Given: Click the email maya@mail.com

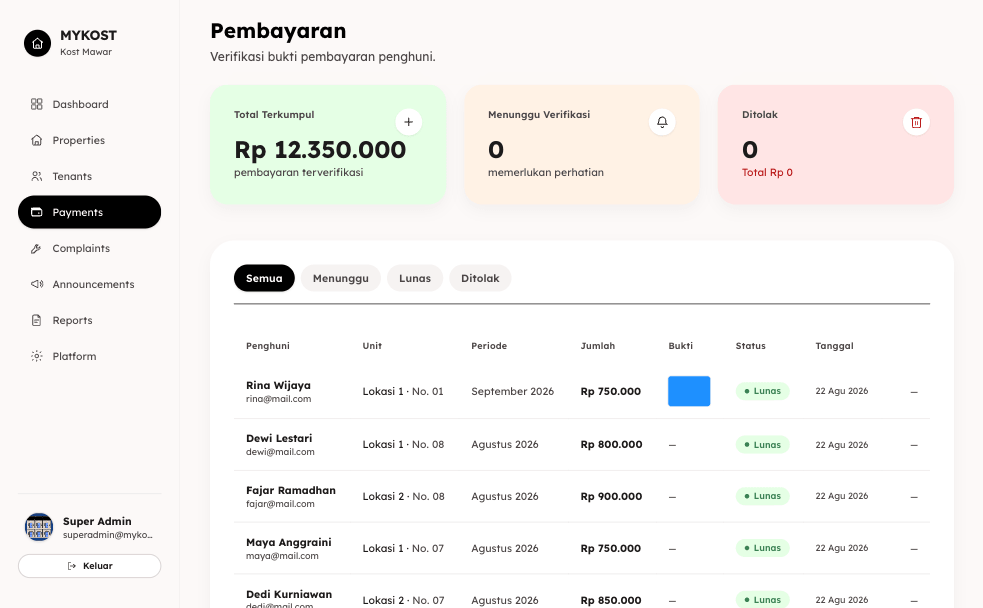Looking at the screenshot, I should (282, 556).
